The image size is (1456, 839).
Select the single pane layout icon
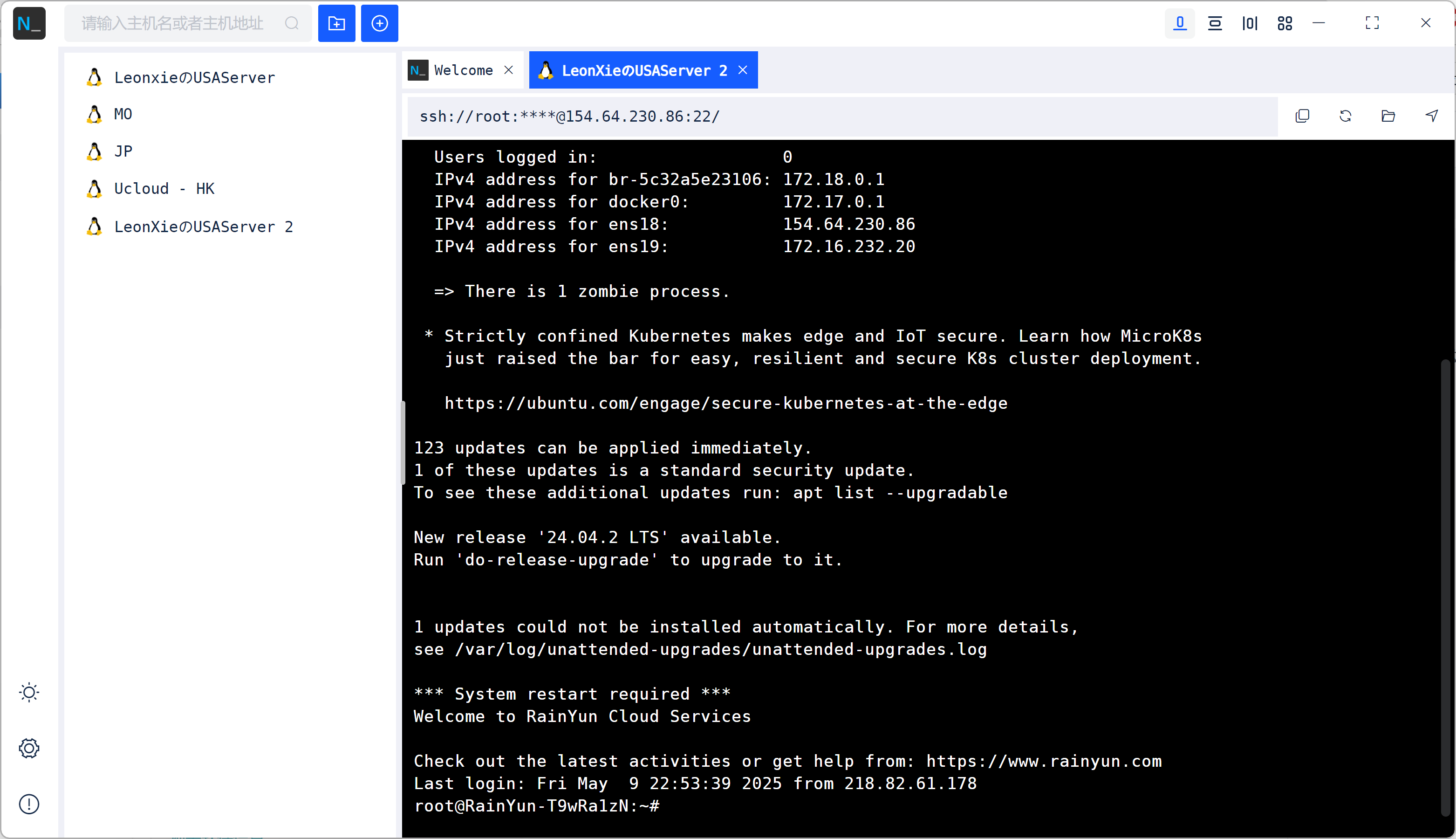1180,24
